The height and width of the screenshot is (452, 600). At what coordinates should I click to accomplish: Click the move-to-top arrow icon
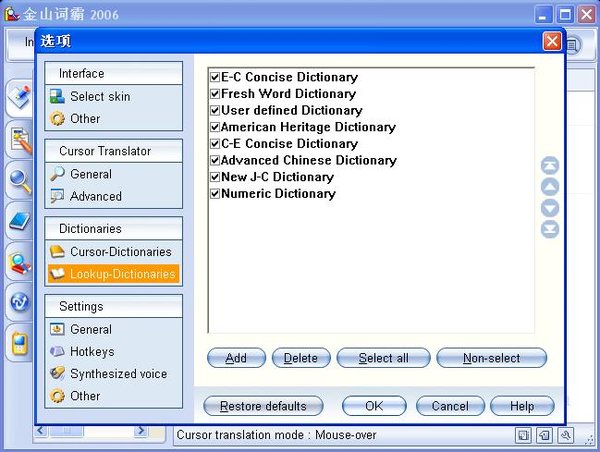[549, 166]
